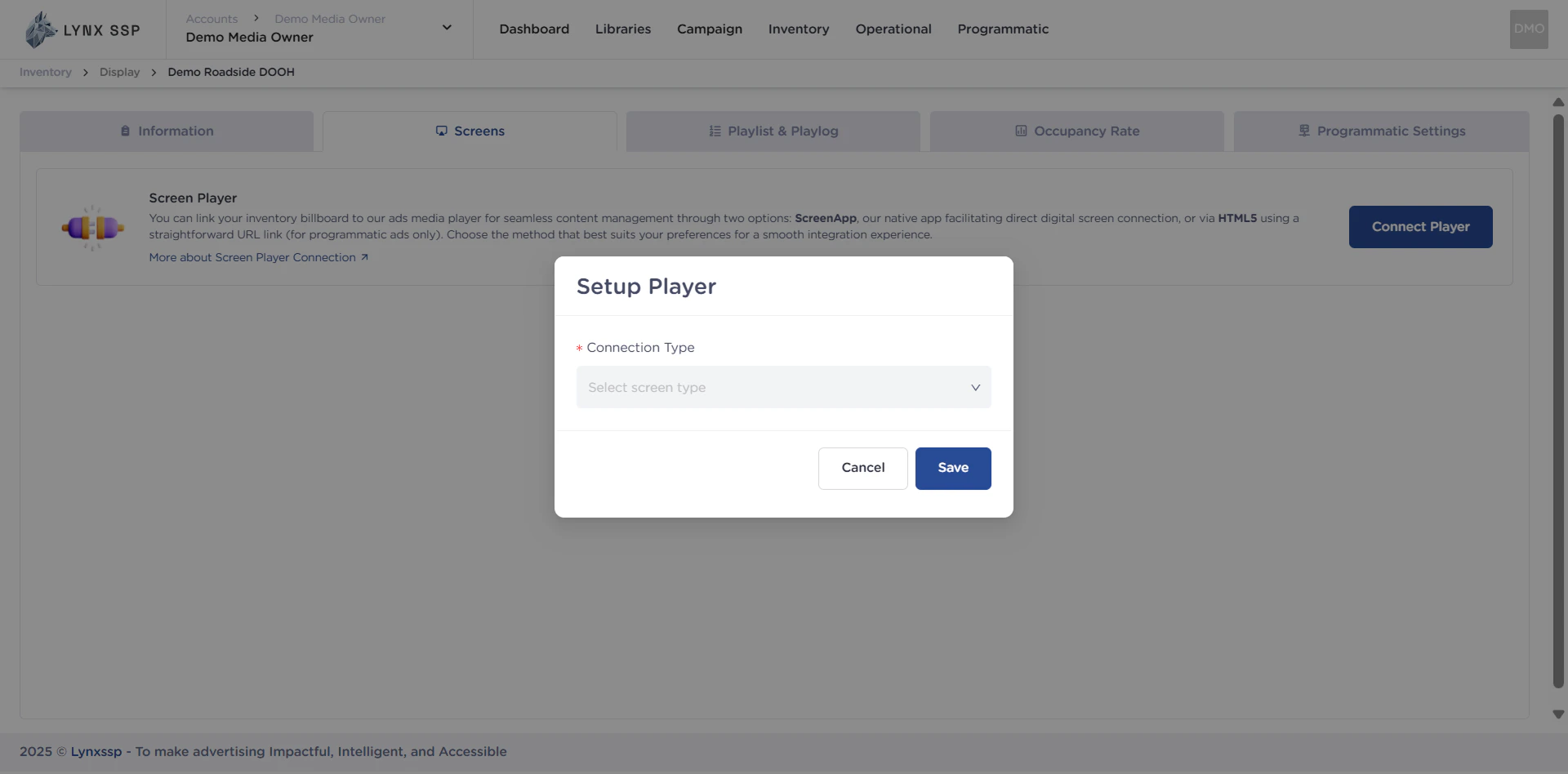The image size is (1568, 774).
Task: Select the Dashboard menu item
Action: click(533, 29)
